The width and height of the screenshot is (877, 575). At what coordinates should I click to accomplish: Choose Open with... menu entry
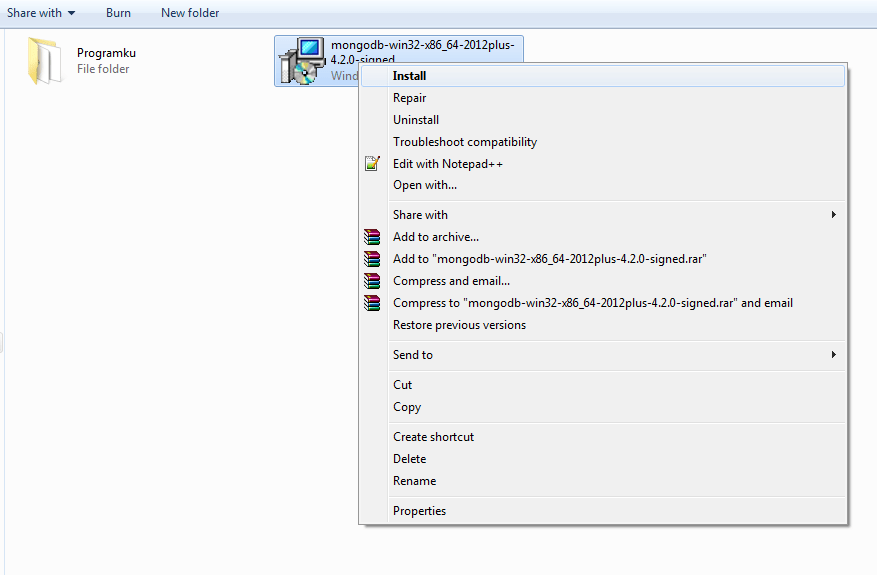[424, 185]
